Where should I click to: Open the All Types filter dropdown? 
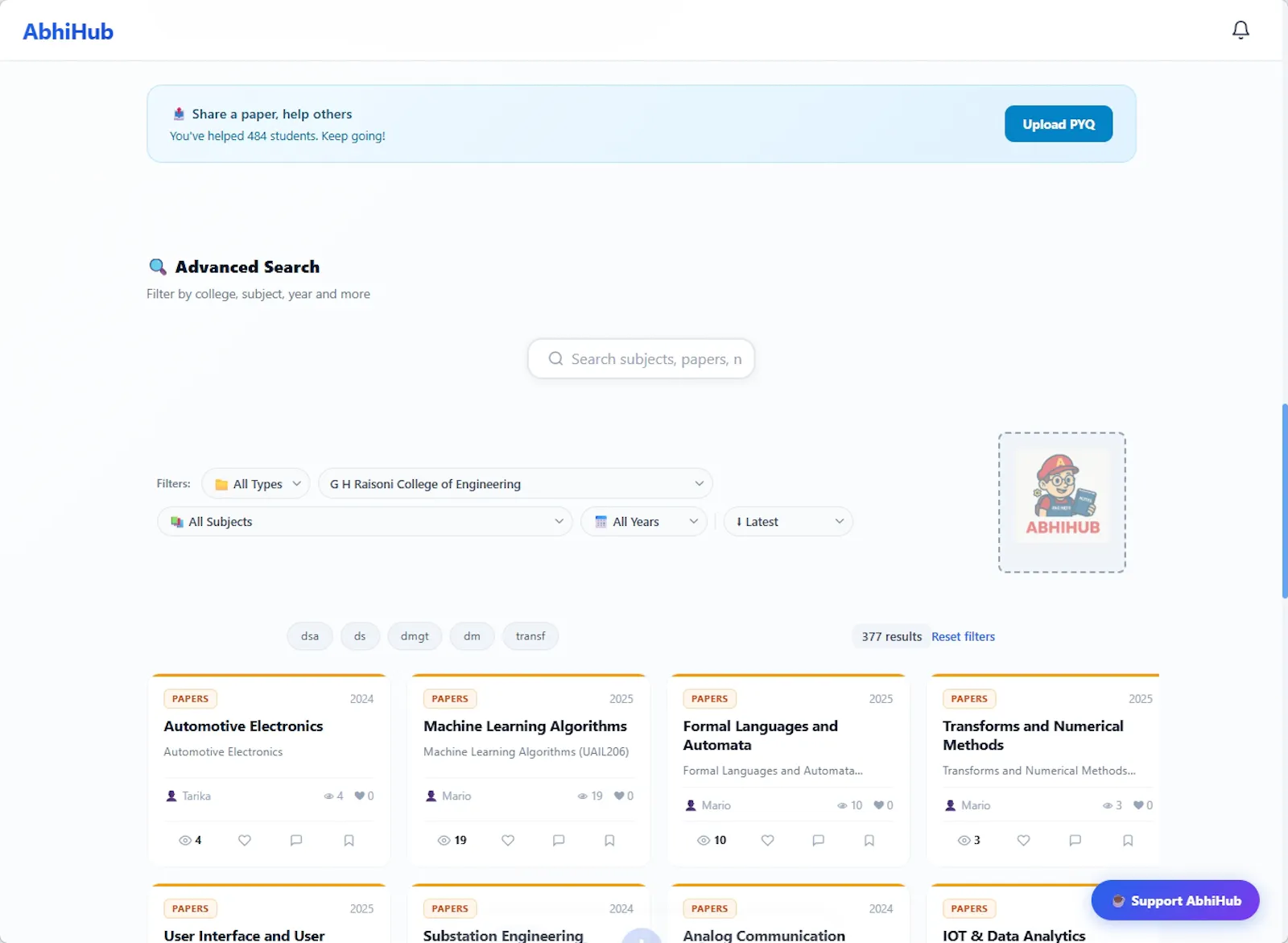(256, 483)
